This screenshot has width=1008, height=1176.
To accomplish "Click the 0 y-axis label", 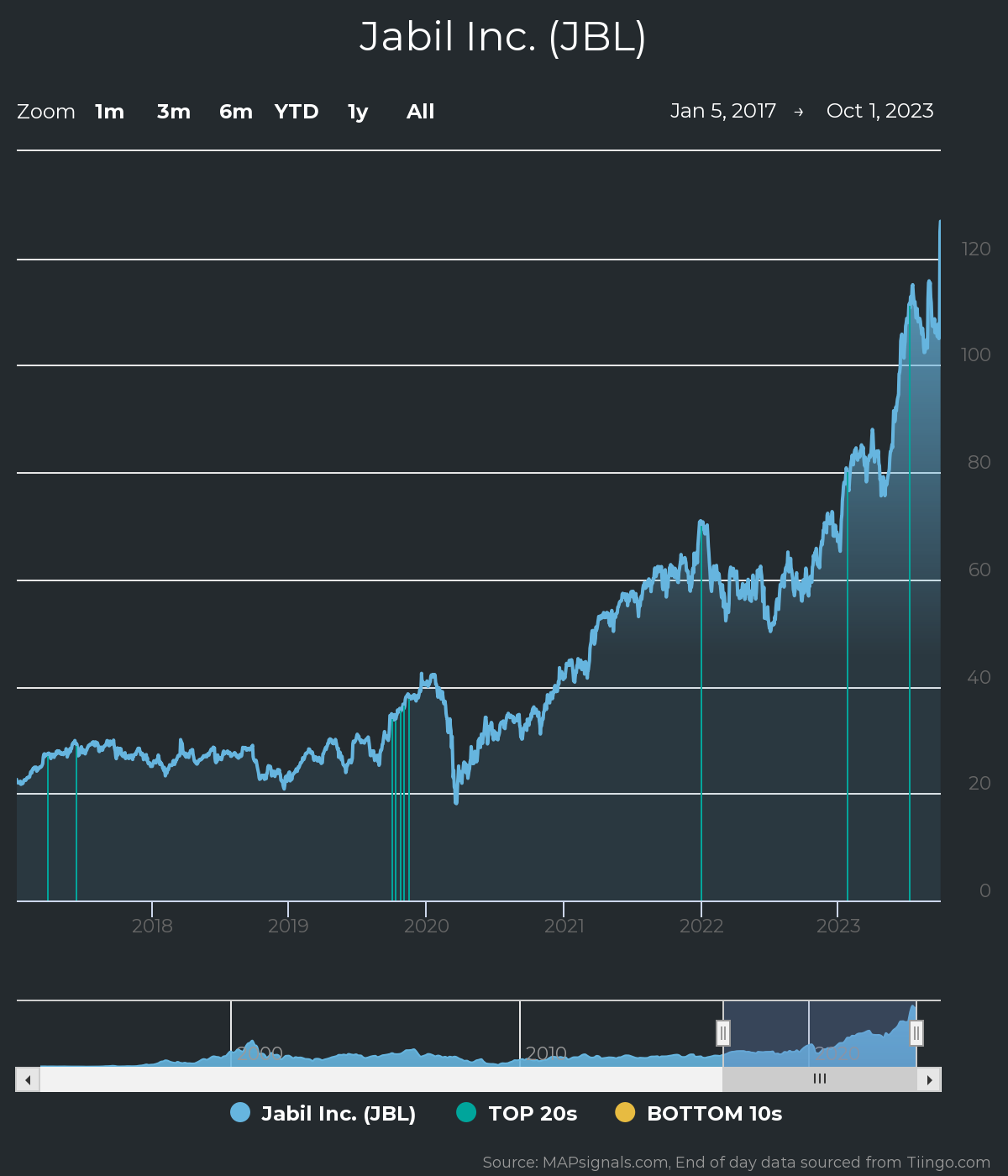I will click(985, 890).
